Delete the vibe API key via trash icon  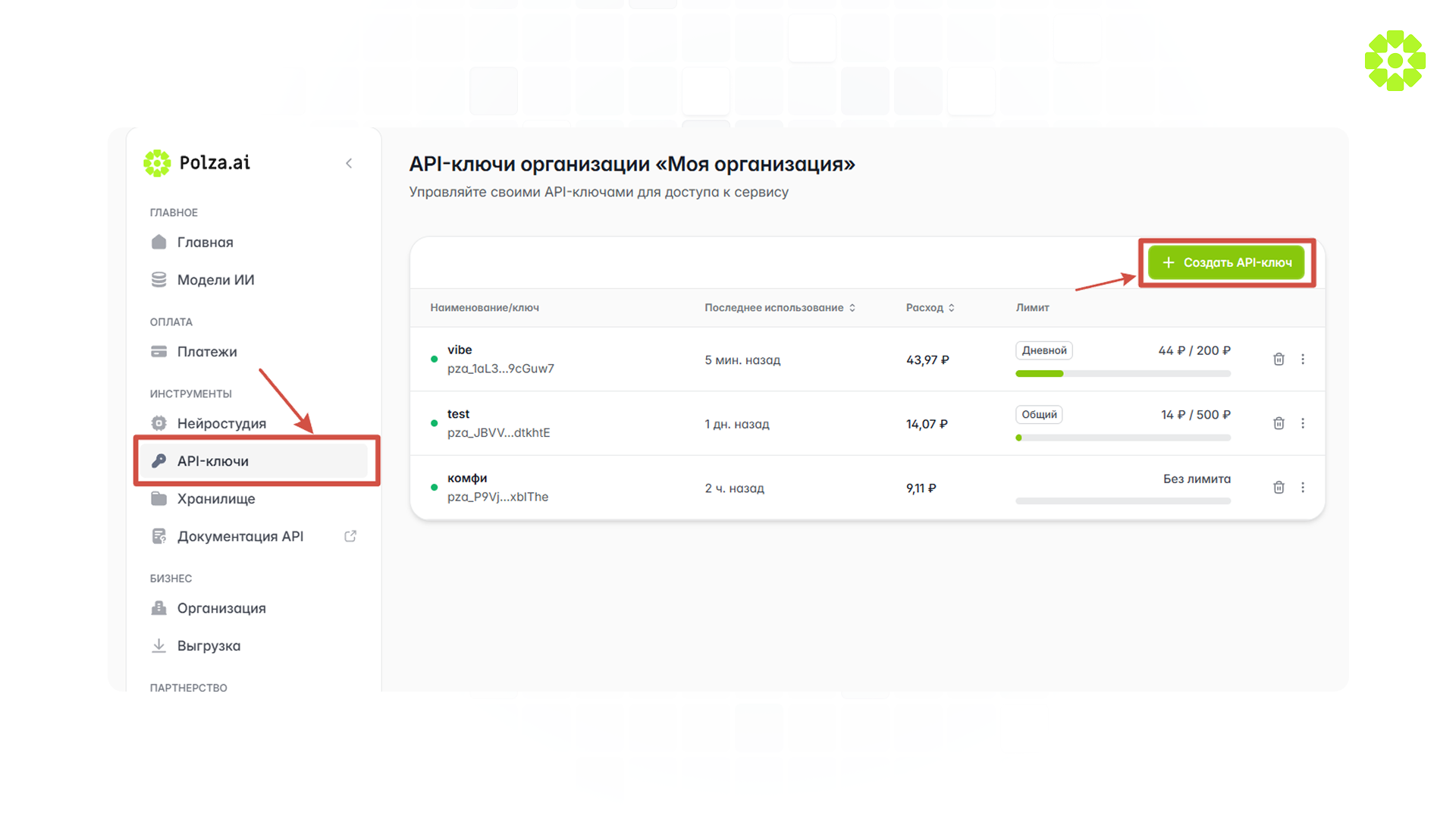pos(1279,359)
